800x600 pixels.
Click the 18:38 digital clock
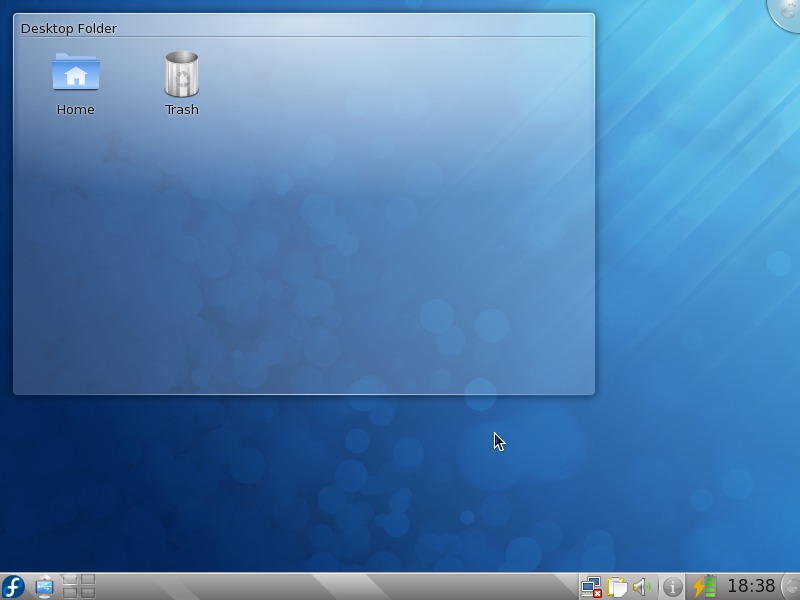point(751,586)
